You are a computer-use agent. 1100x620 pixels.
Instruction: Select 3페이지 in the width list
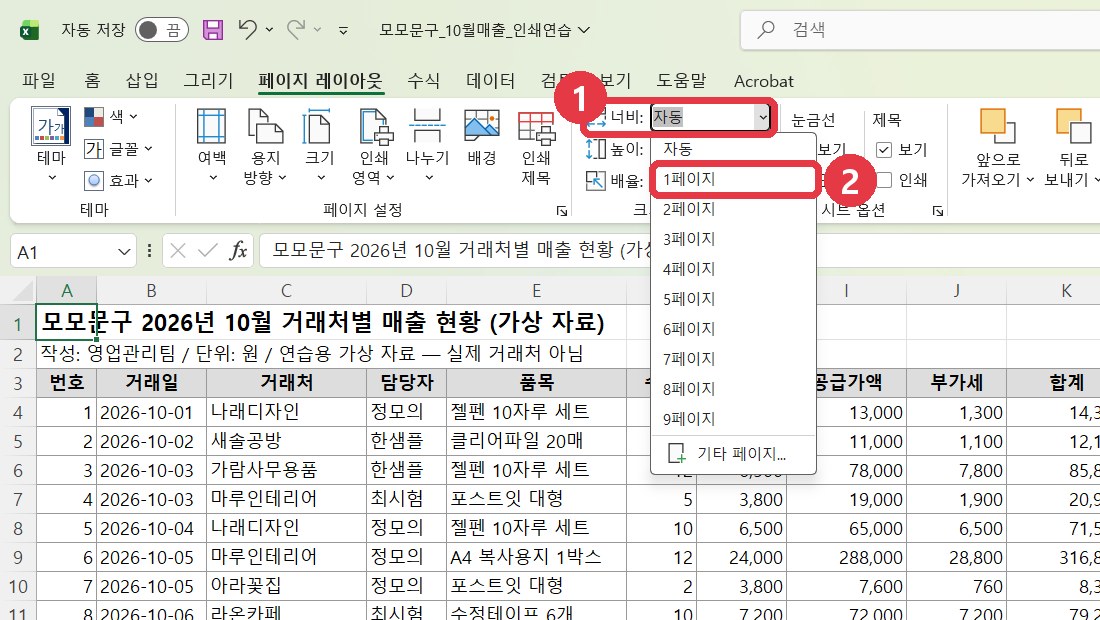[x=733, y=238]
